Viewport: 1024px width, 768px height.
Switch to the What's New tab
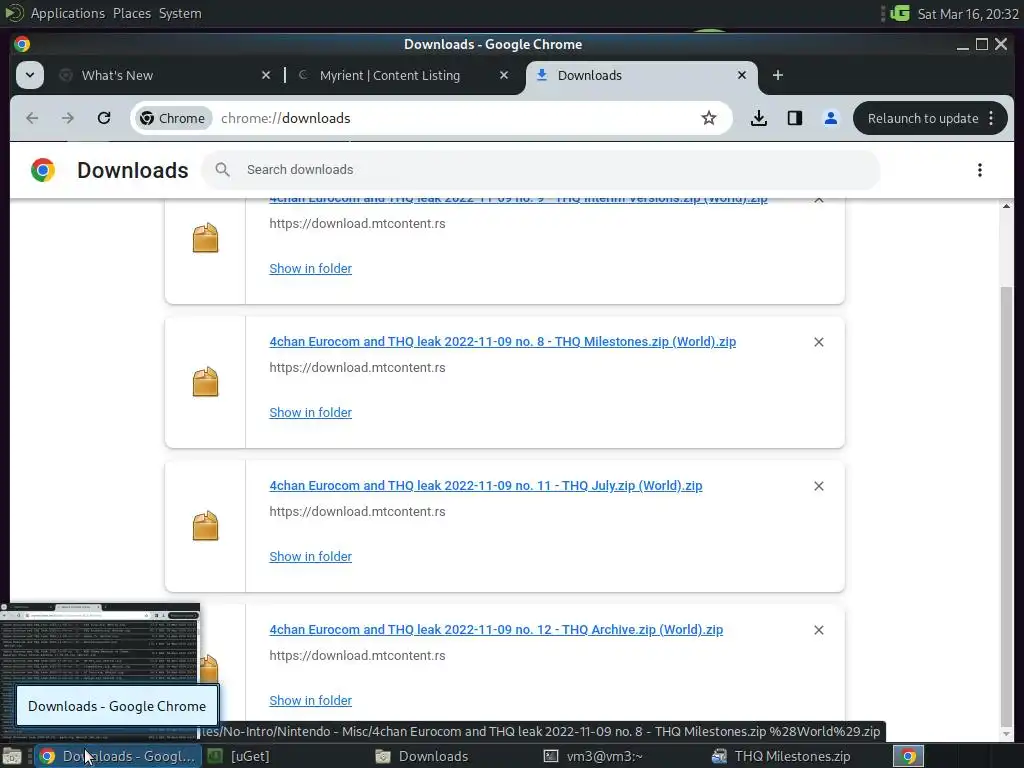[163, 75]
